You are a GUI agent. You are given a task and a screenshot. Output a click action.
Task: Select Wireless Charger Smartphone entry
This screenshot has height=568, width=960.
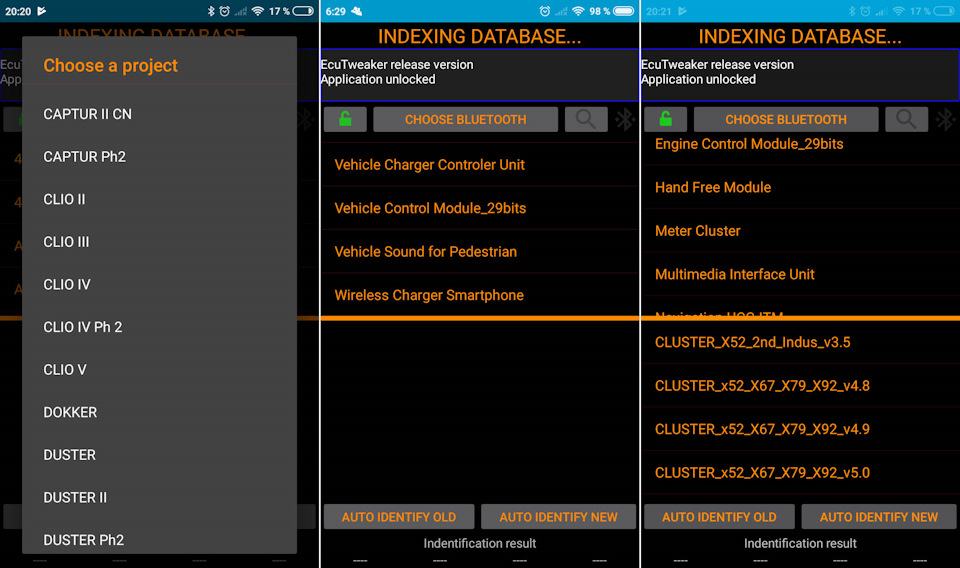pos(429,295)
